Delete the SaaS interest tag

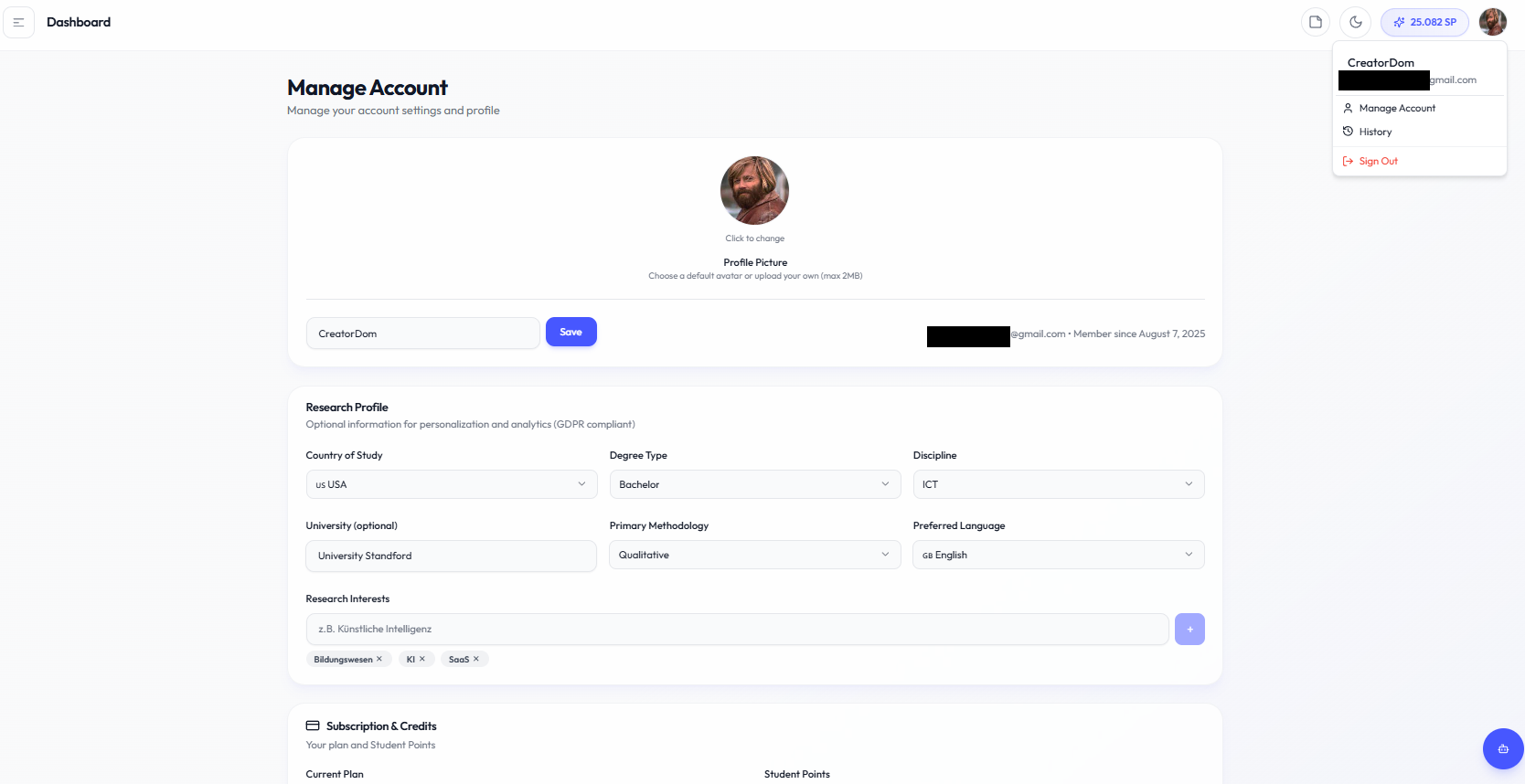pyautogui.click(x=476, y=659)
